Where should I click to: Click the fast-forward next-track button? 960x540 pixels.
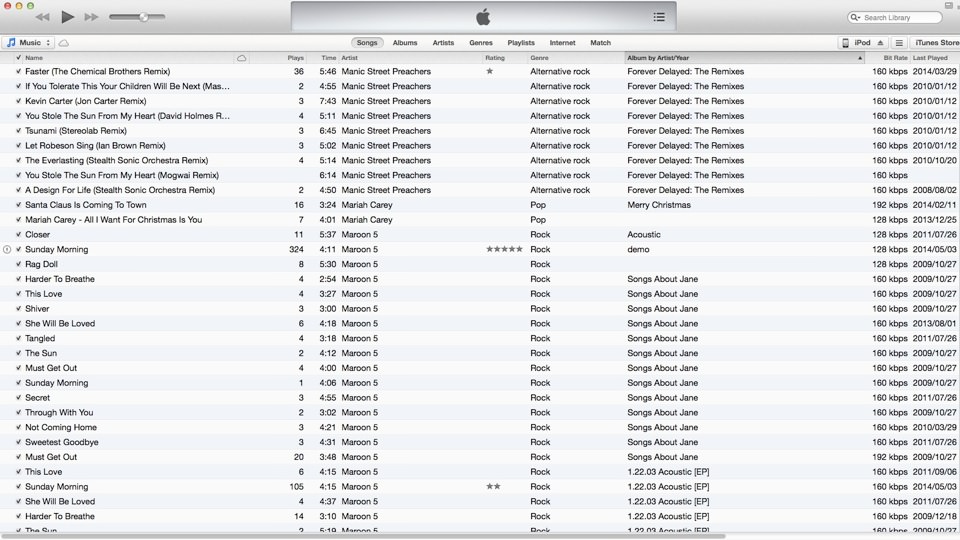91,17
